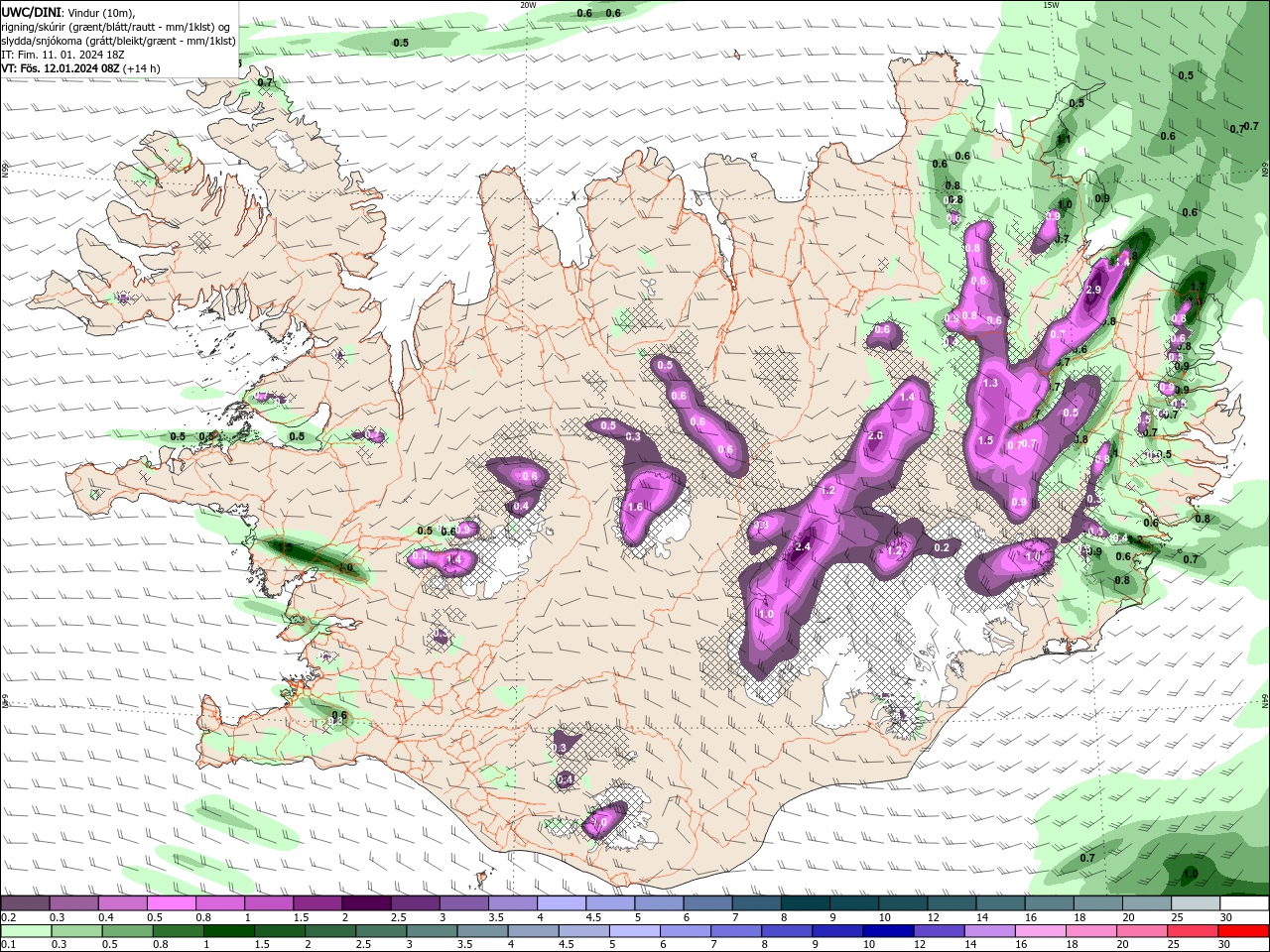The image size is (1270, 952).
Task: Click the 1.3 value in the eastern snow band
Action: click(x=990, y=383)
